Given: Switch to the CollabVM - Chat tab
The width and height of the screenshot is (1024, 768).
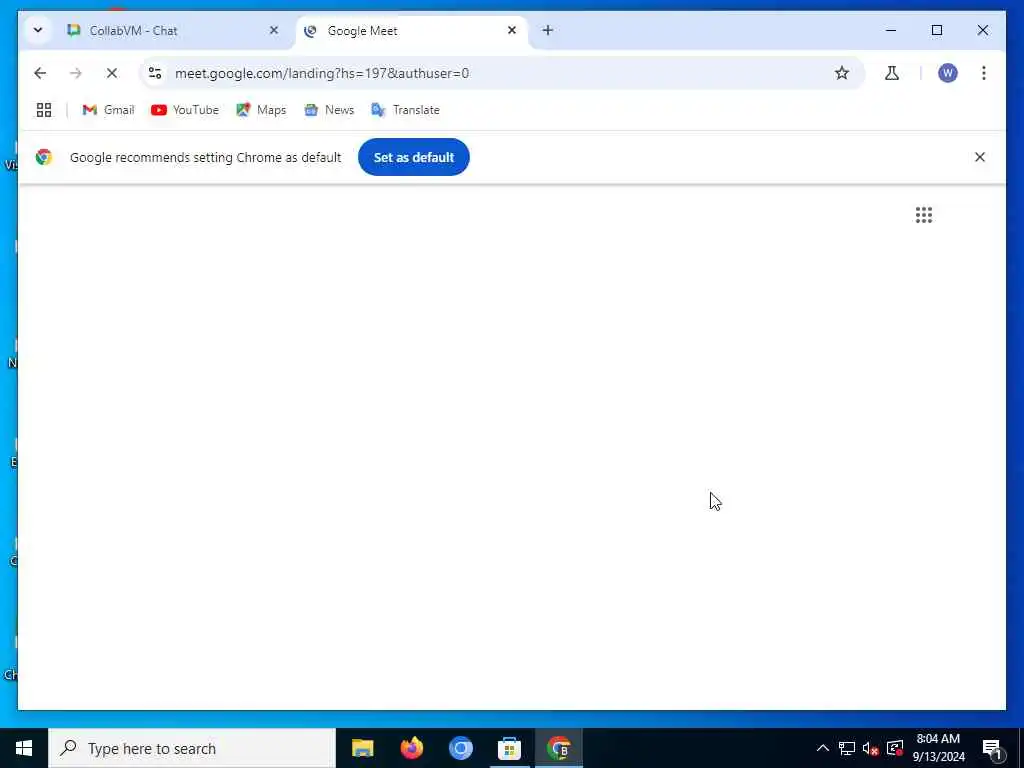Looking at the screenshot, I should click(x=173, y=31).
